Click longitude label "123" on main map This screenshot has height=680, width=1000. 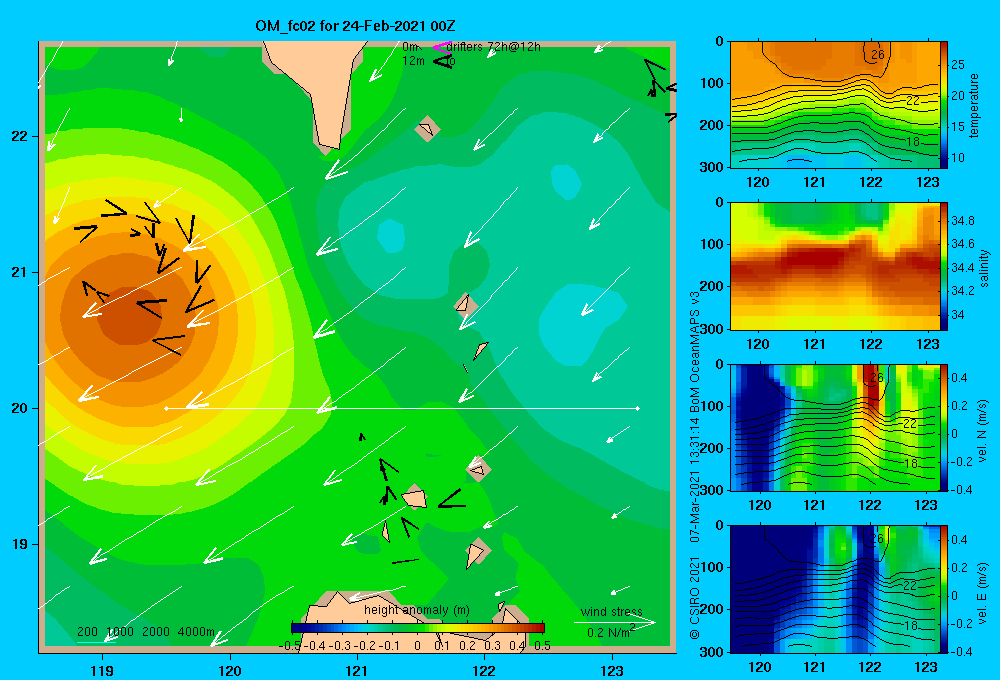(612, 670)
